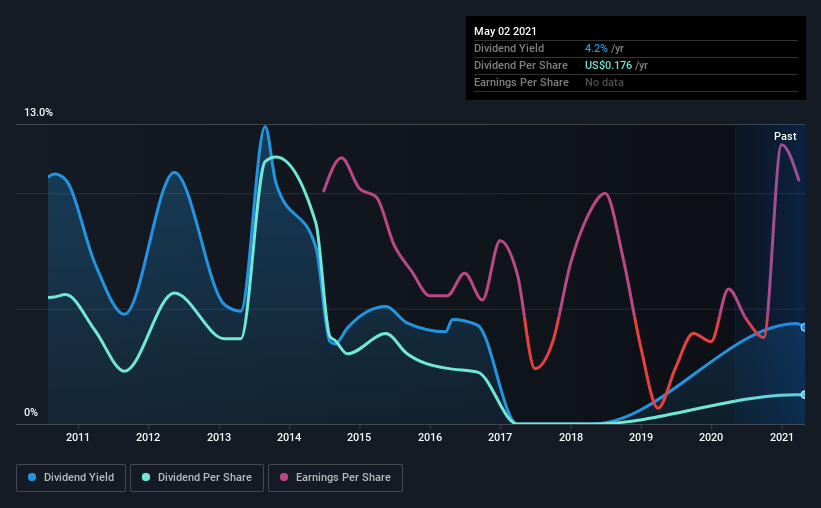Select the 2011 x-axis label

77,437
